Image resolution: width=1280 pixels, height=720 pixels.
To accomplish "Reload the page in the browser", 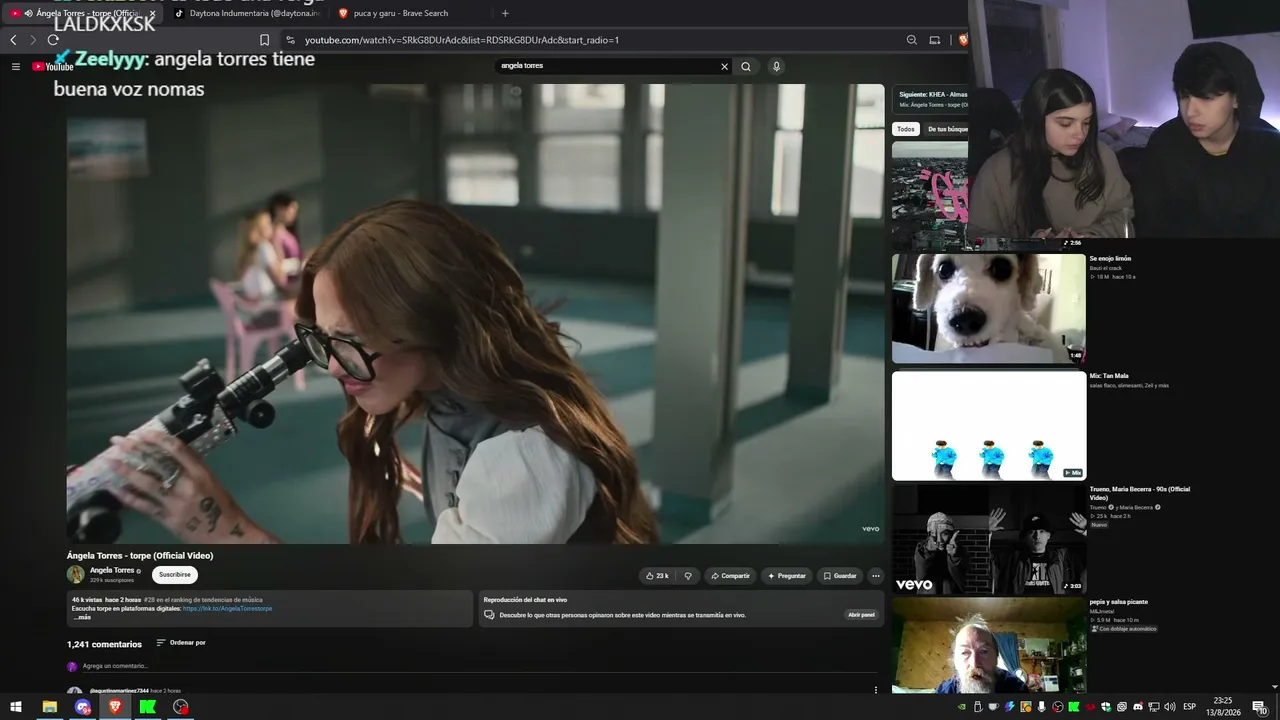I will (x=53, y=40).
